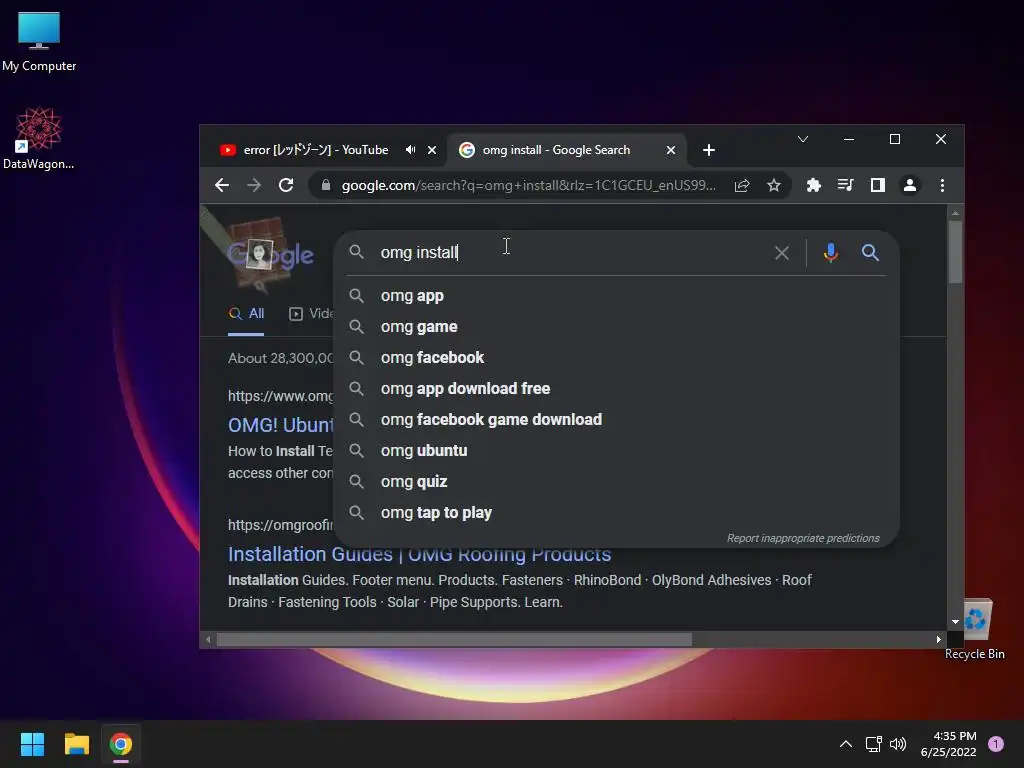1024x768 pixels.
Task: Clear the search box with X
Action: point(782,253)
